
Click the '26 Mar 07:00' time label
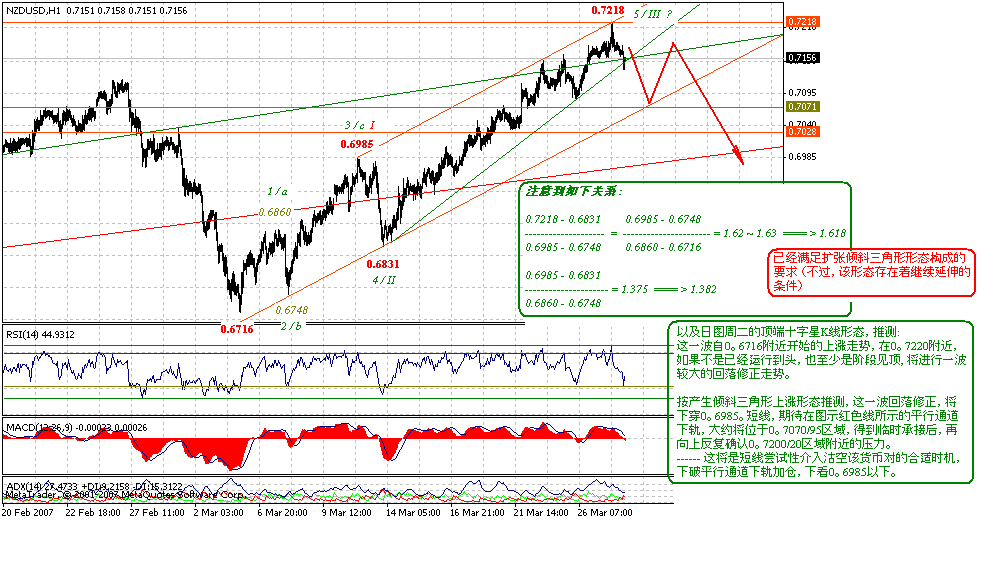pos(605,512)
